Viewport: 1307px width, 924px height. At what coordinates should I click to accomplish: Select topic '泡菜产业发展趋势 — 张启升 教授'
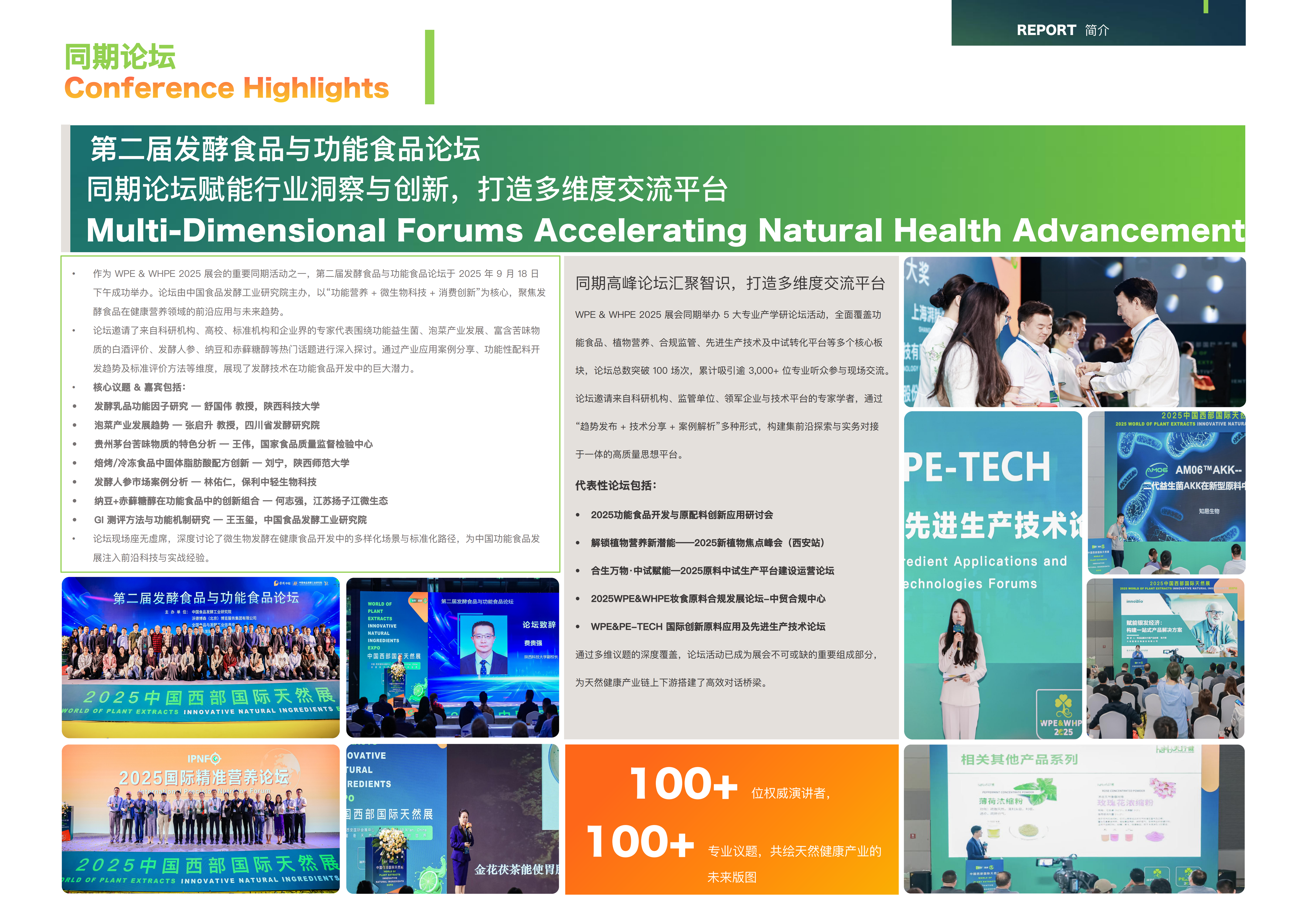(x=207, y=425)
